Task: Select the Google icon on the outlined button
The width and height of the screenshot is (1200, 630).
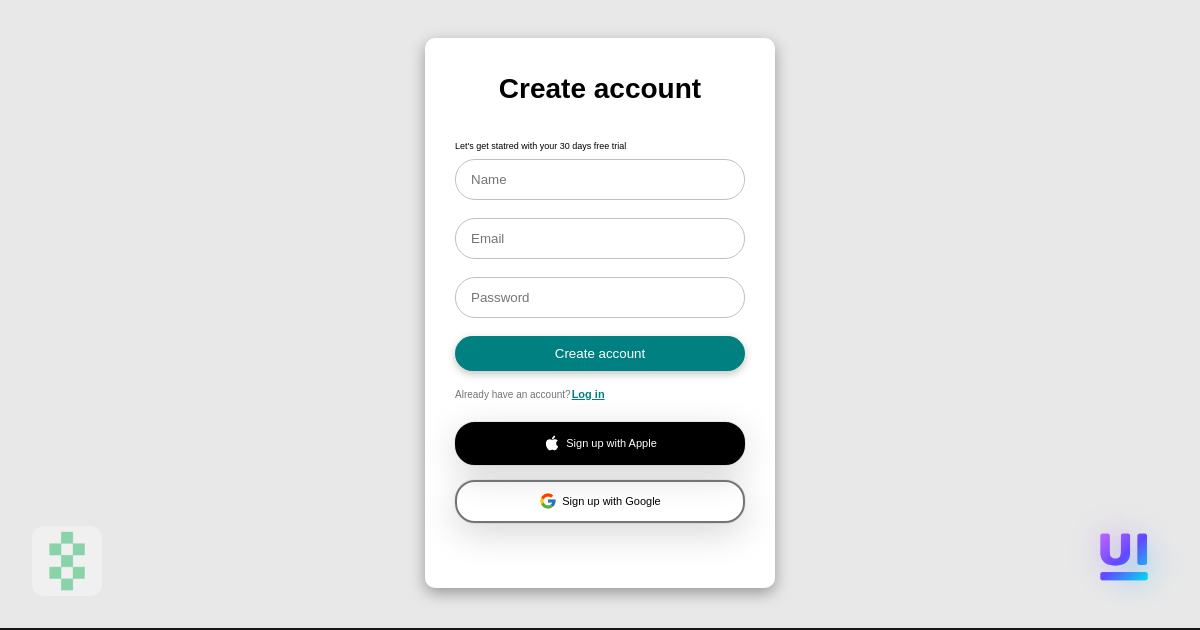Action: [x=548, y=501]
